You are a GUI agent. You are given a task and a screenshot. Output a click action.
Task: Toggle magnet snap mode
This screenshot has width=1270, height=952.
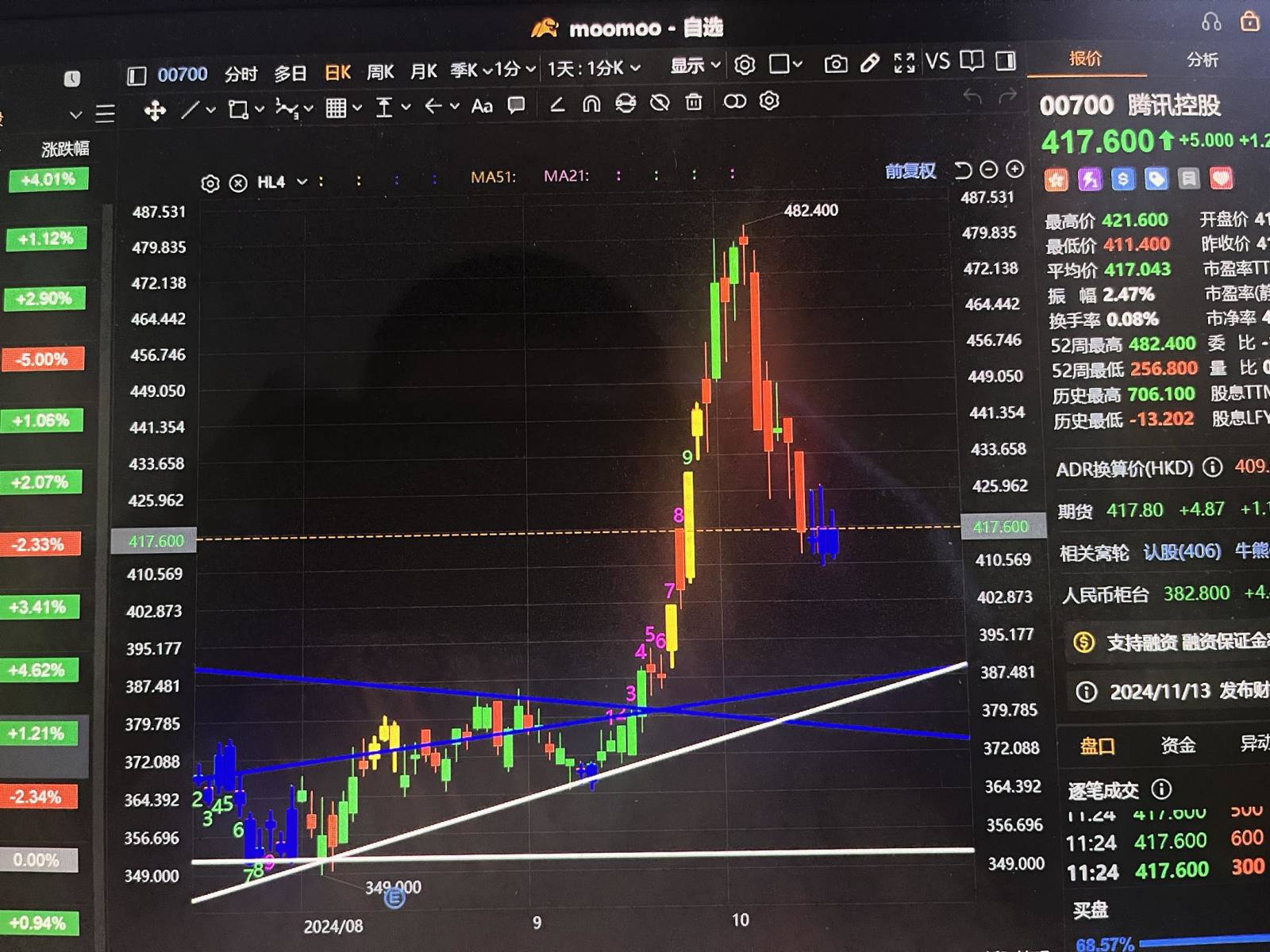click(x=591, y=103)
